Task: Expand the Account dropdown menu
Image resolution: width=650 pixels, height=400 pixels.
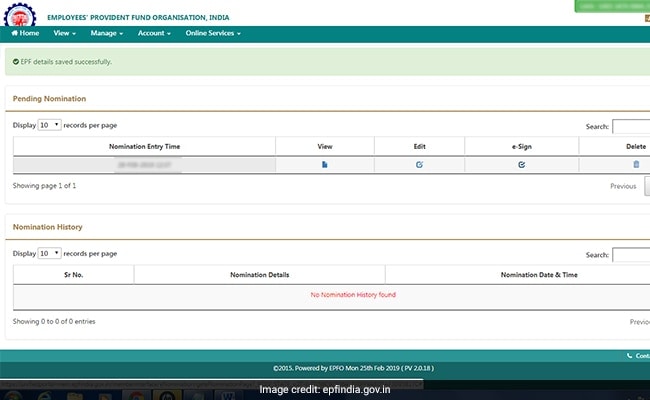Action: click(x=154, y=33)
